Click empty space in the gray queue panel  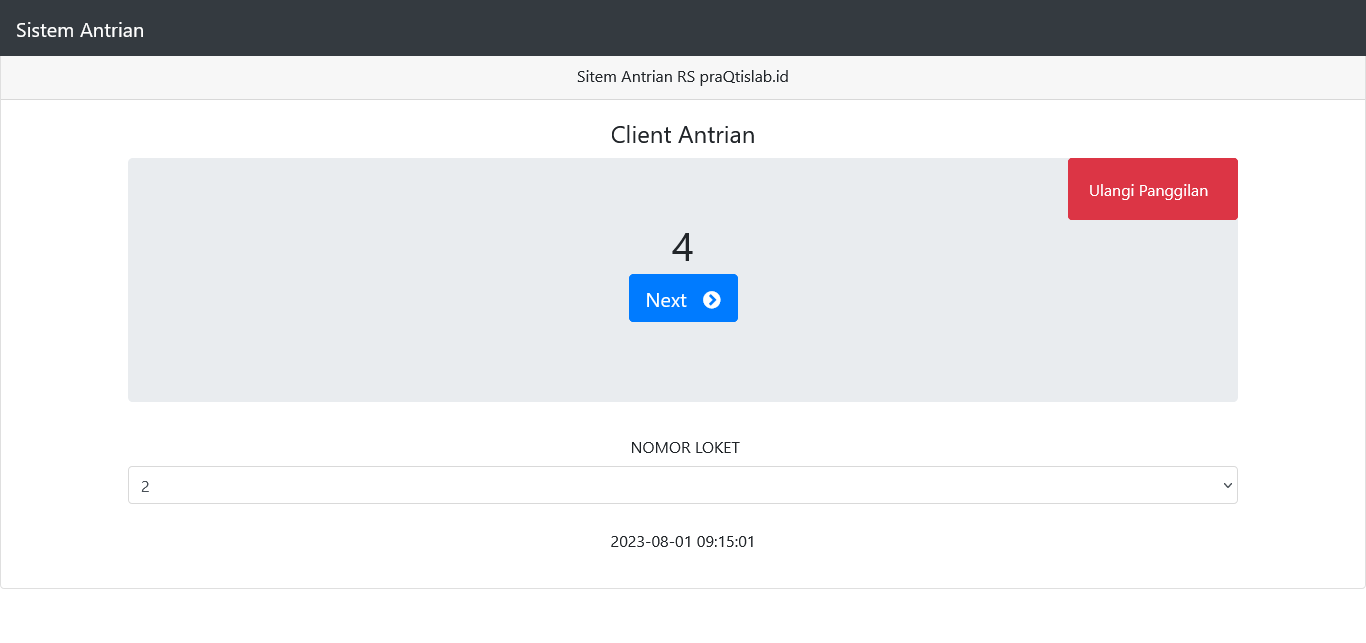coord(350,280)
